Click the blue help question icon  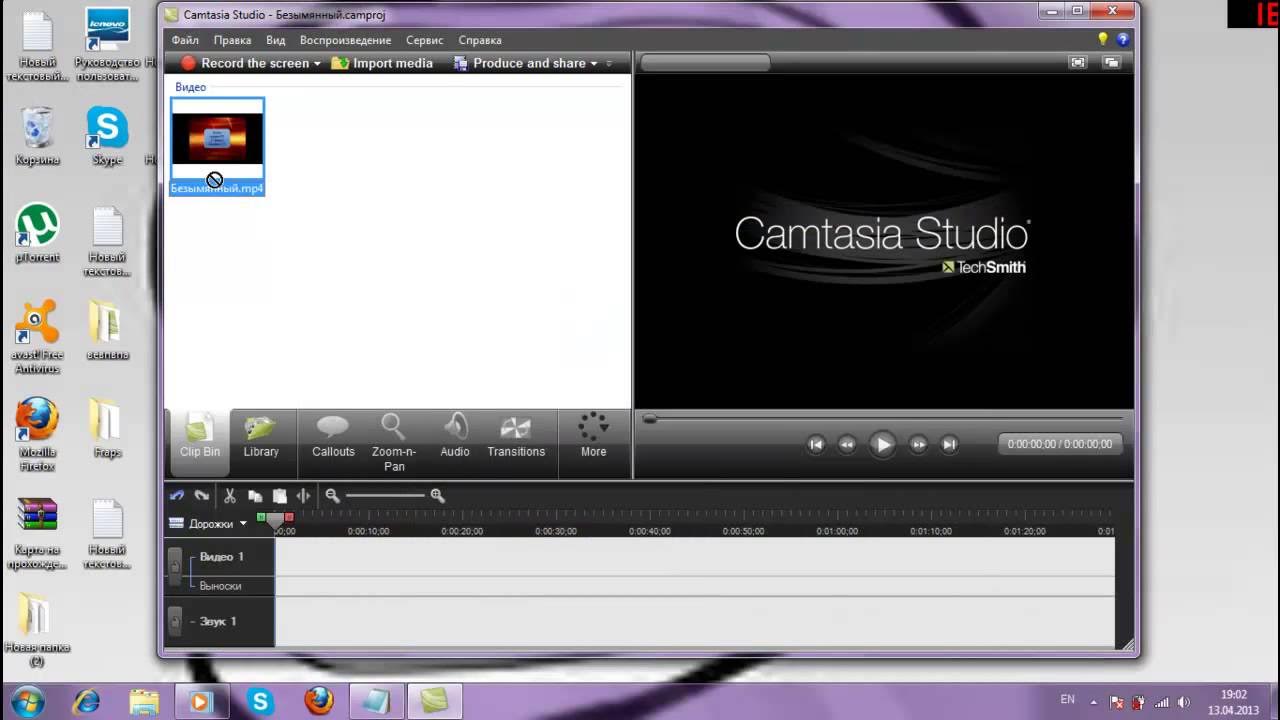1122,39
